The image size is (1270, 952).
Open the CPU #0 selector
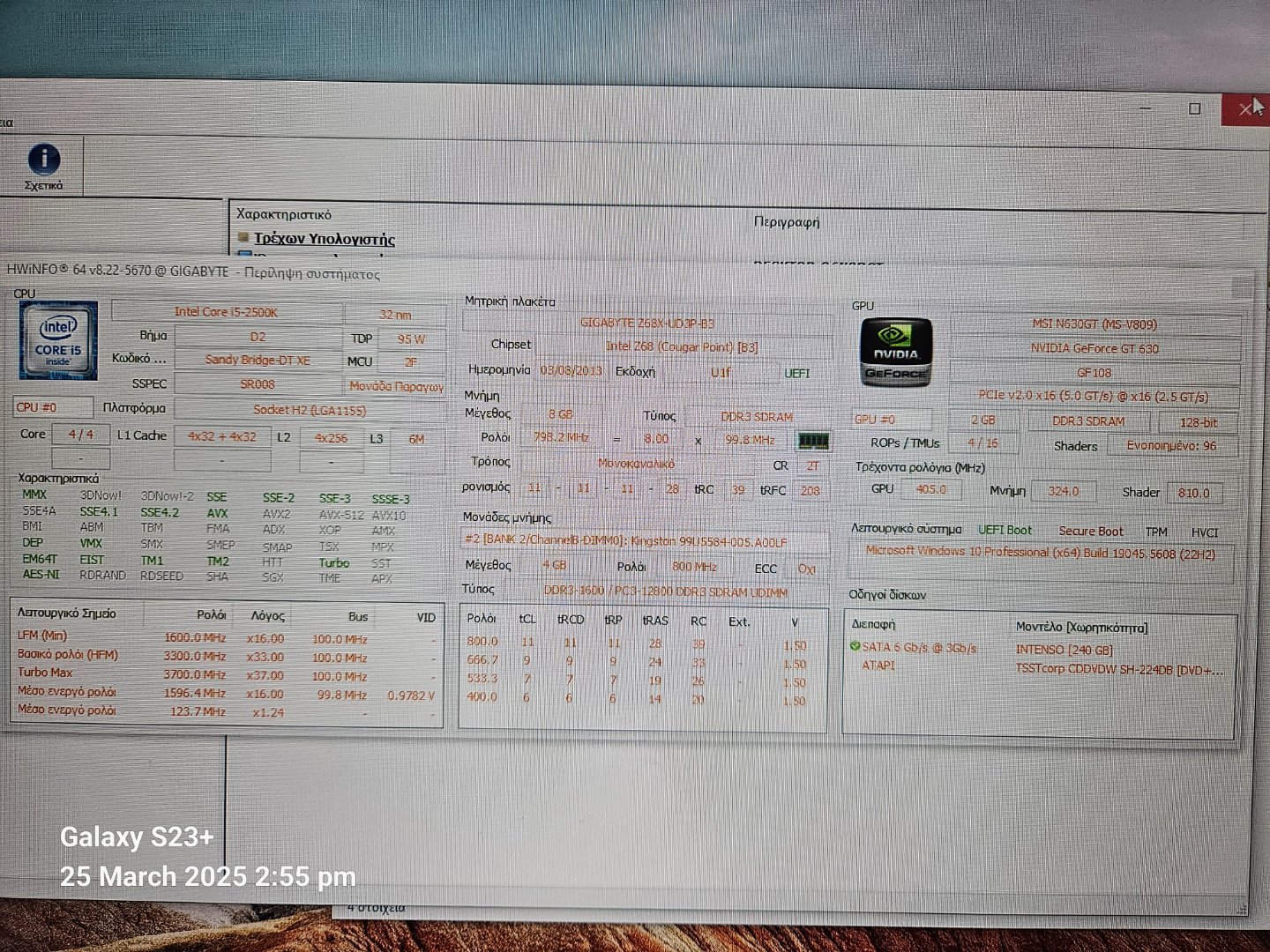pyautogui.click(x=53, y=407)
